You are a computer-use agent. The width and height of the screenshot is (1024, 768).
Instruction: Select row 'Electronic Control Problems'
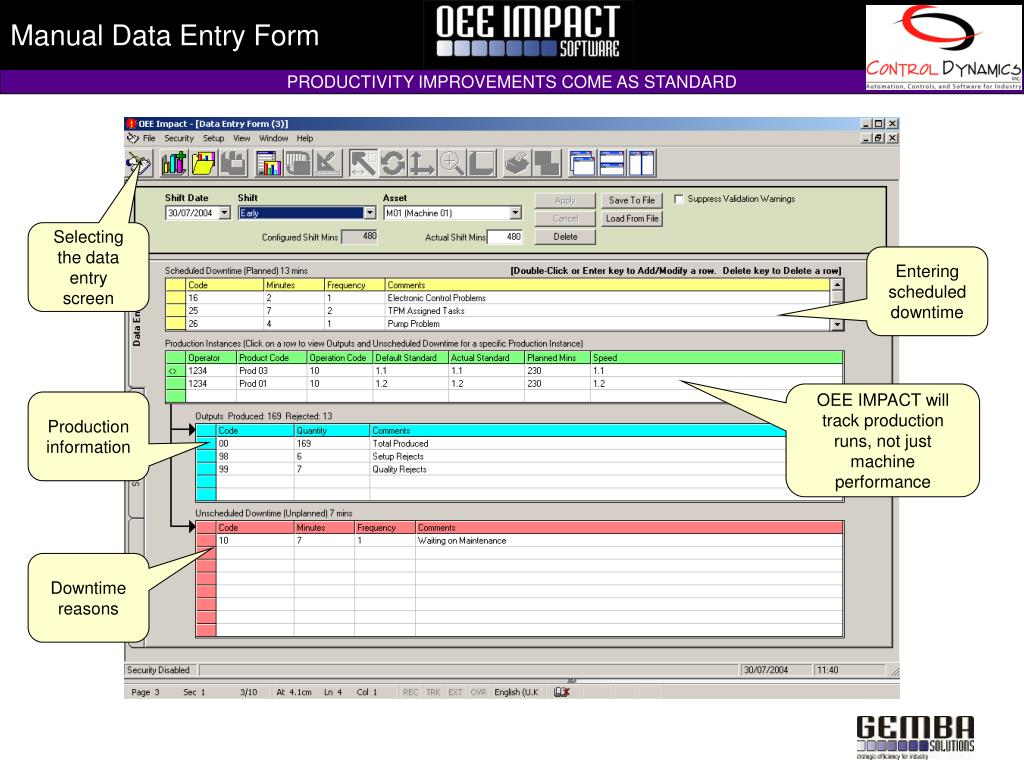coord(498,298)
